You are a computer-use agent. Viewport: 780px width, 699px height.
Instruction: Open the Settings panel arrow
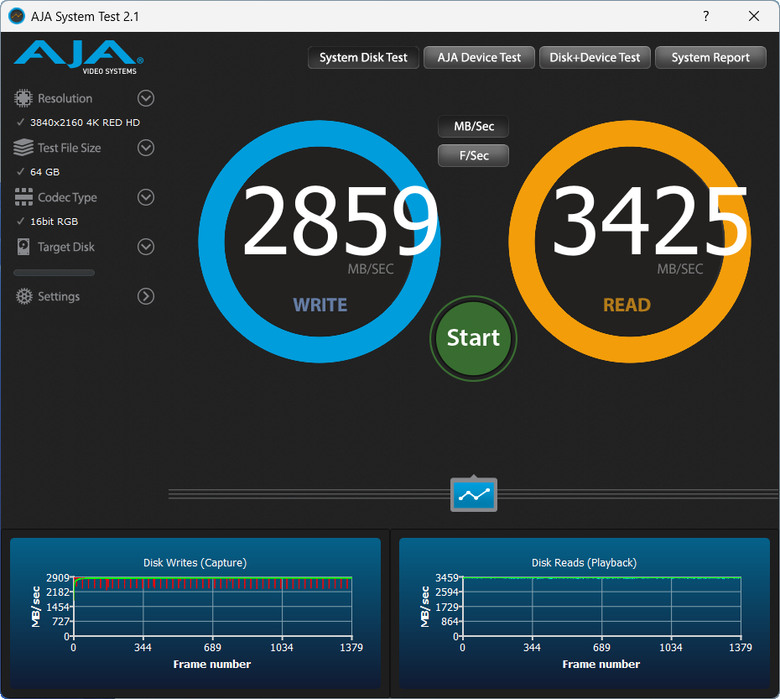click(146, 297)
